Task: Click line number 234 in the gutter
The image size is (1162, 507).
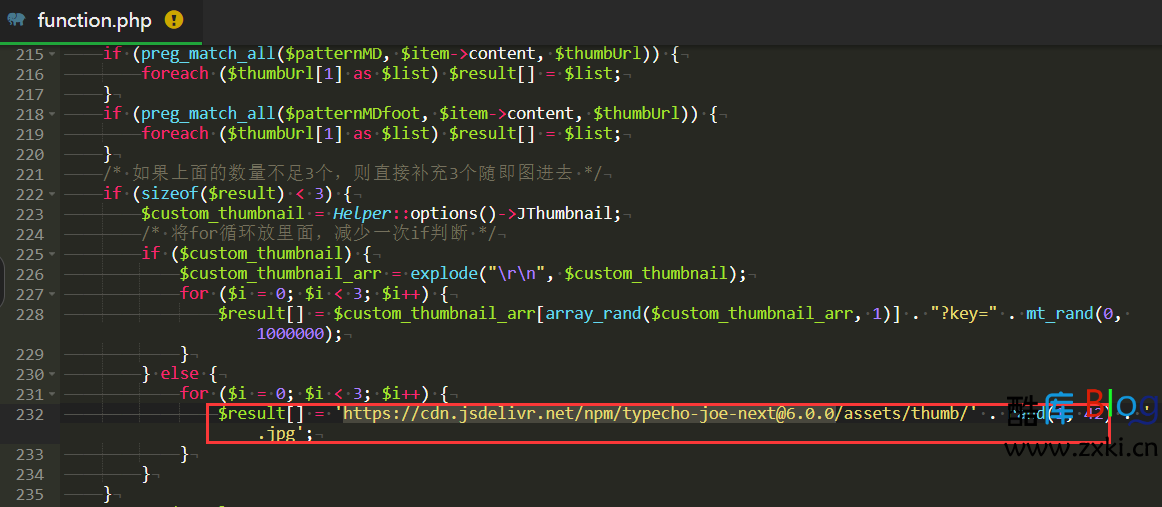Action: coord(30,474)
